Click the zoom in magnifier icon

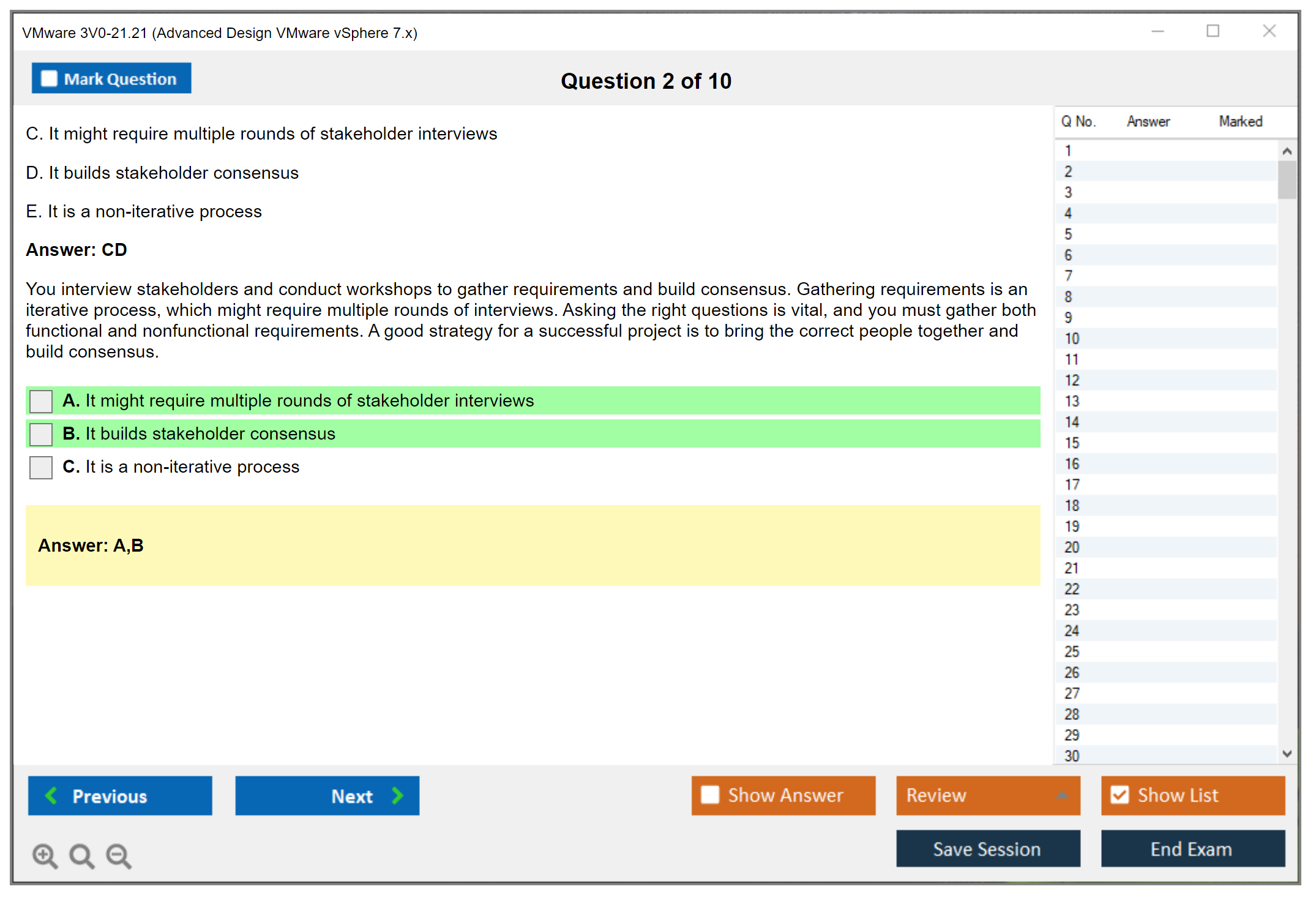(44, 855)
